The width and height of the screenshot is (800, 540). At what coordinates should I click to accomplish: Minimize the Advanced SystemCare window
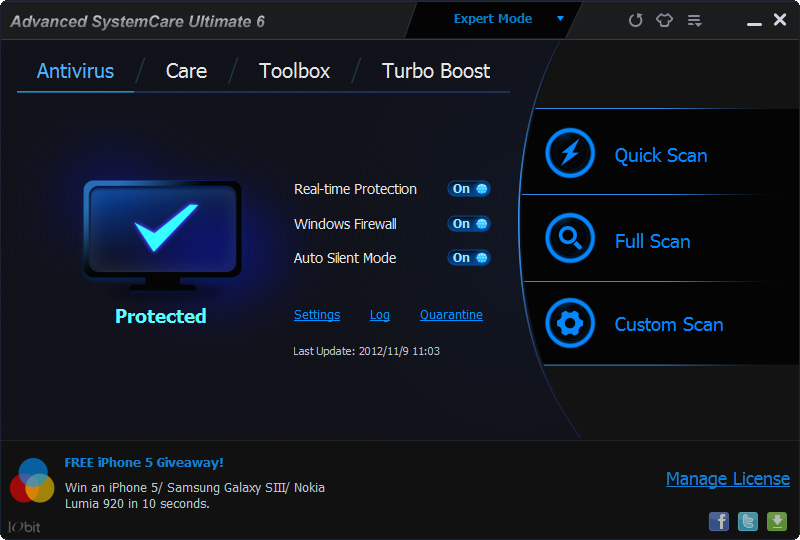point(754,23)
